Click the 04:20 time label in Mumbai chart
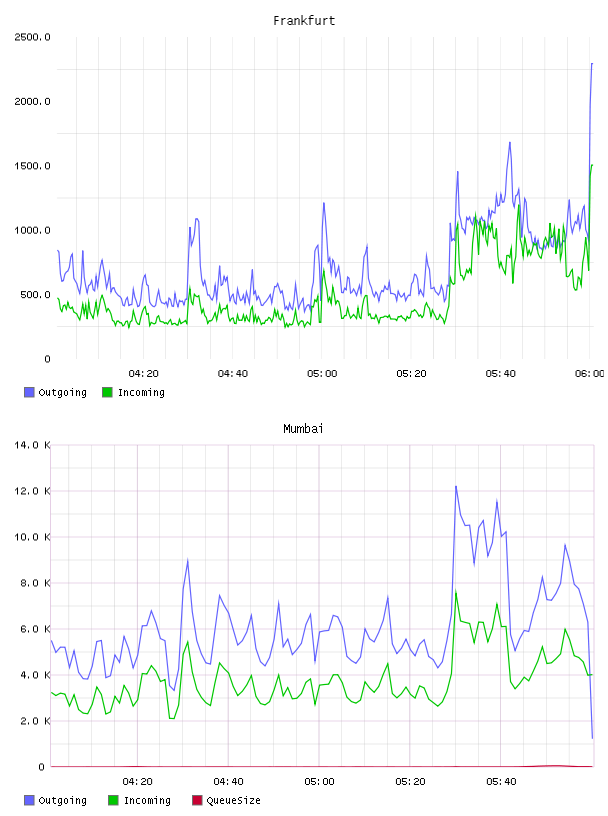Image resolution: width=608 pixels, height=816 pixels. (x=137, y=782)
